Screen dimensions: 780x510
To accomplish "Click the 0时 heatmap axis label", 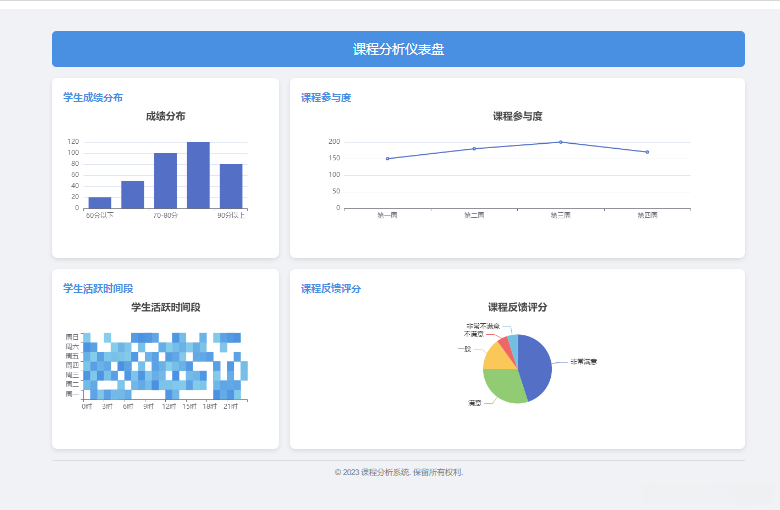I will click(x=87, y=407).
